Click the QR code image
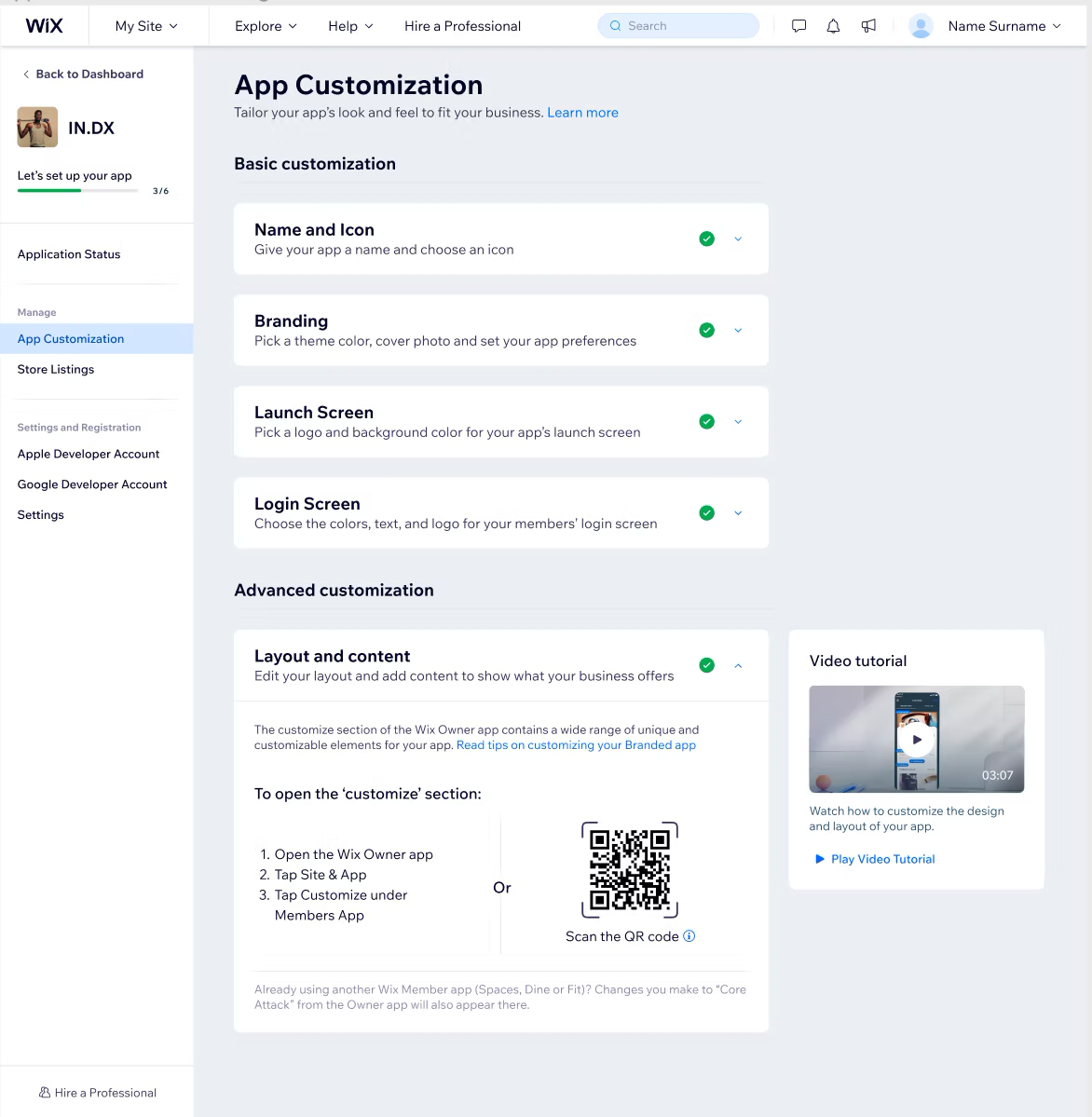Image resolution: width=1092 pixels, height=1117 pixels. point(630,870)
